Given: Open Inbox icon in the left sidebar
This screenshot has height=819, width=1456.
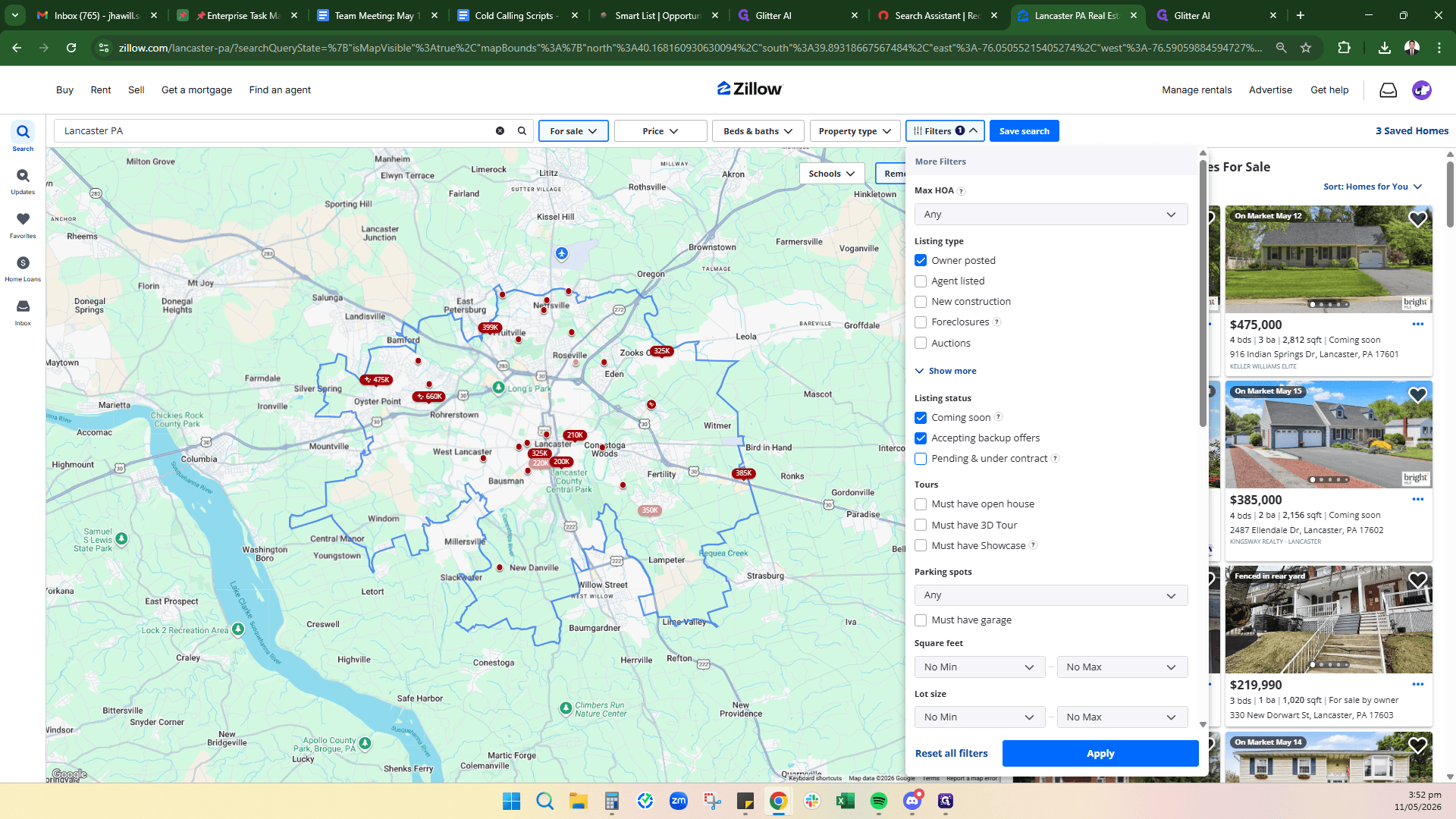Looking at the screenshot, I should 23,312.
